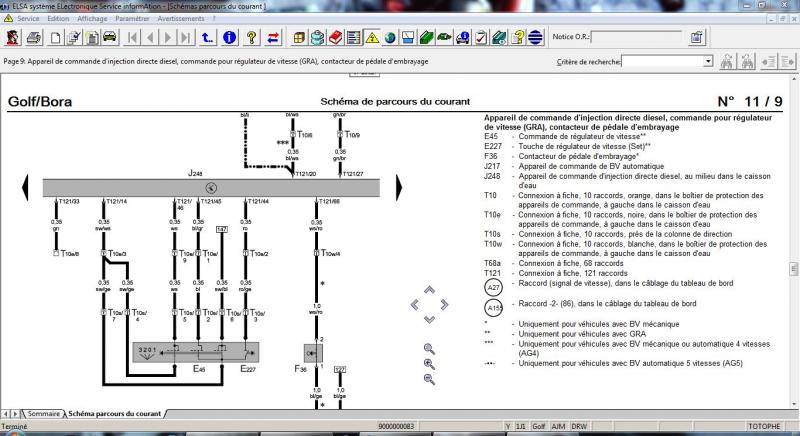
Task: Click the blue return-up arrow icon
Action: click(207, 37)
